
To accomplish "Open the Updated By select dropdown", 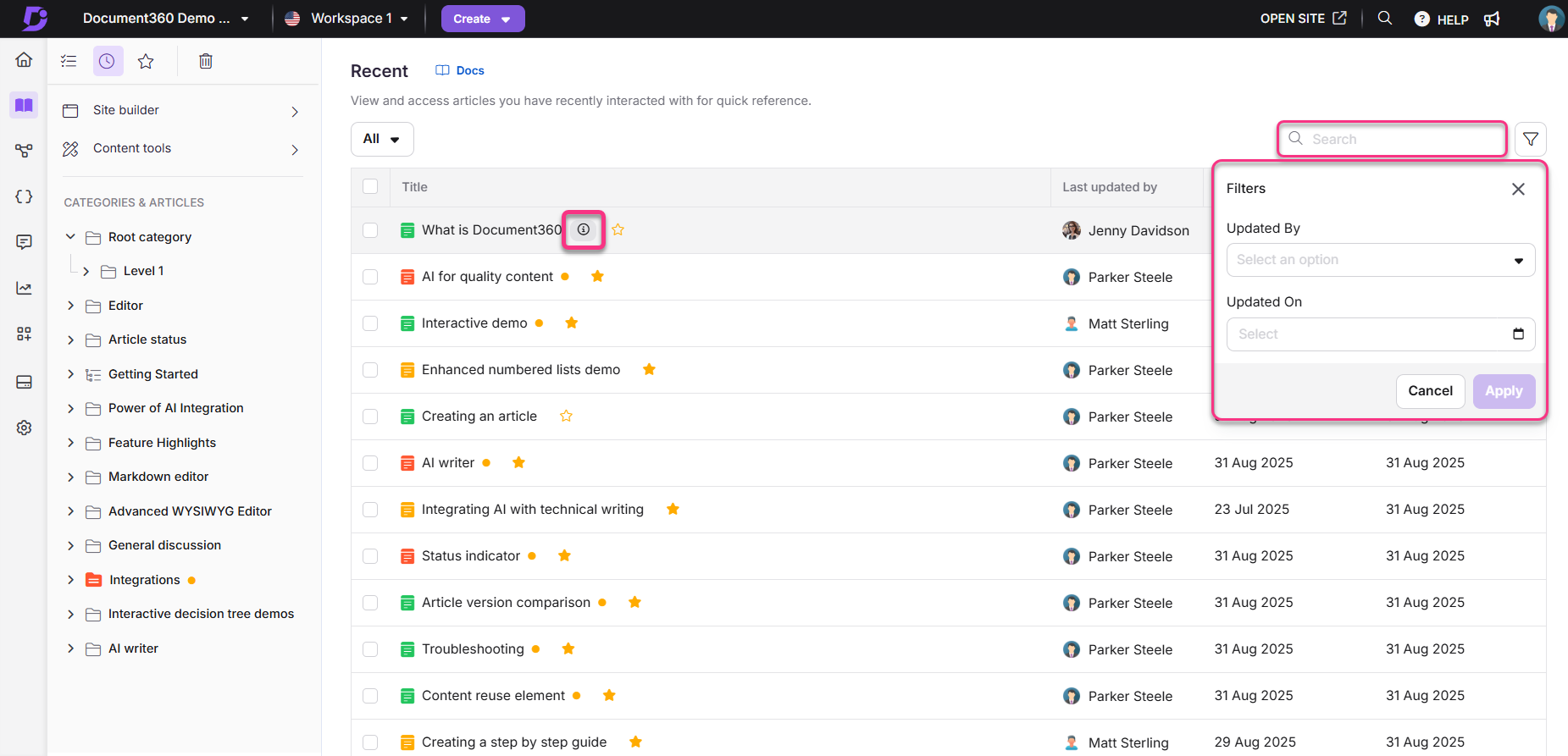I will point(1380,260).
